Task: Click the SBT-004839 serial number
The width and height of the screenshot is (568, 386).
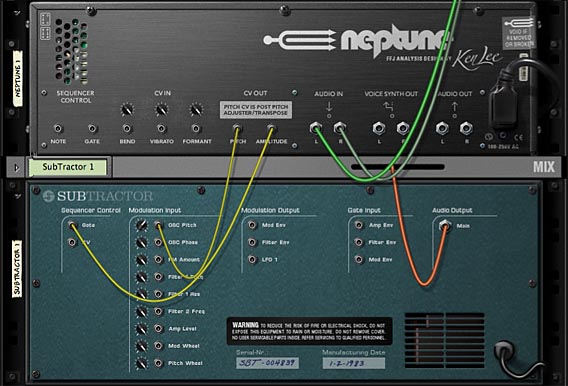Action: coord(267,363)
